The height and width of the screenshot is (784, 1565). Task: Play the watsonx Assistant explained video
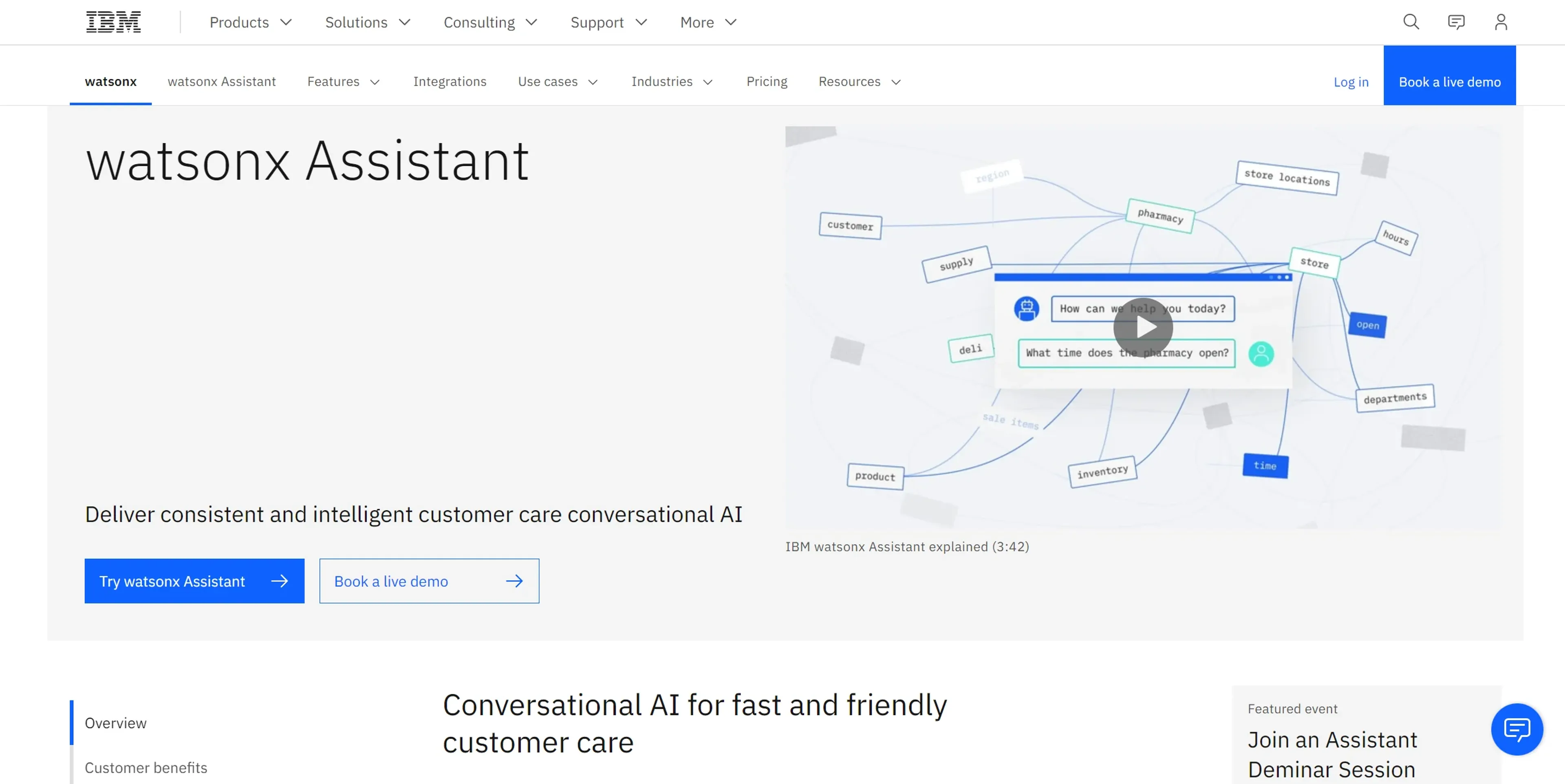pyautogui.click(x=1143, y=327)
